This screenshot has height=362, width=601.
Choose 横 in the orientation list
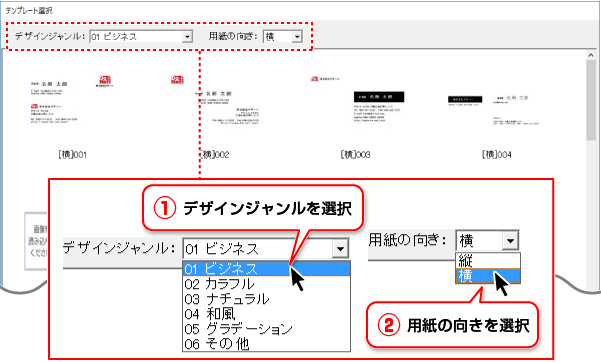click(488, 276)
